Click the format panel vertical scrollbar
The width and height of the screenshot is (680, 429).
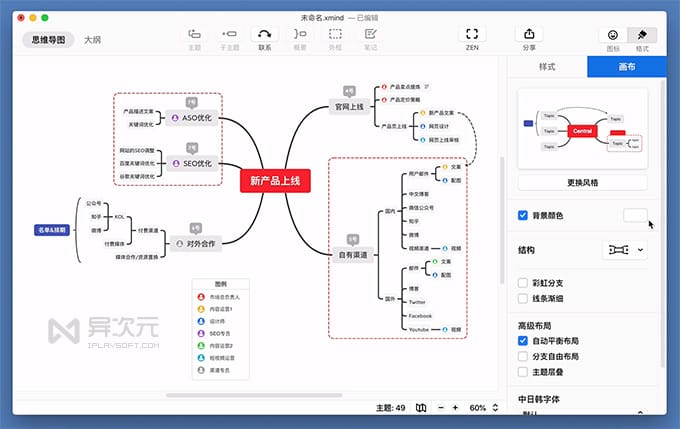(663, 223)
